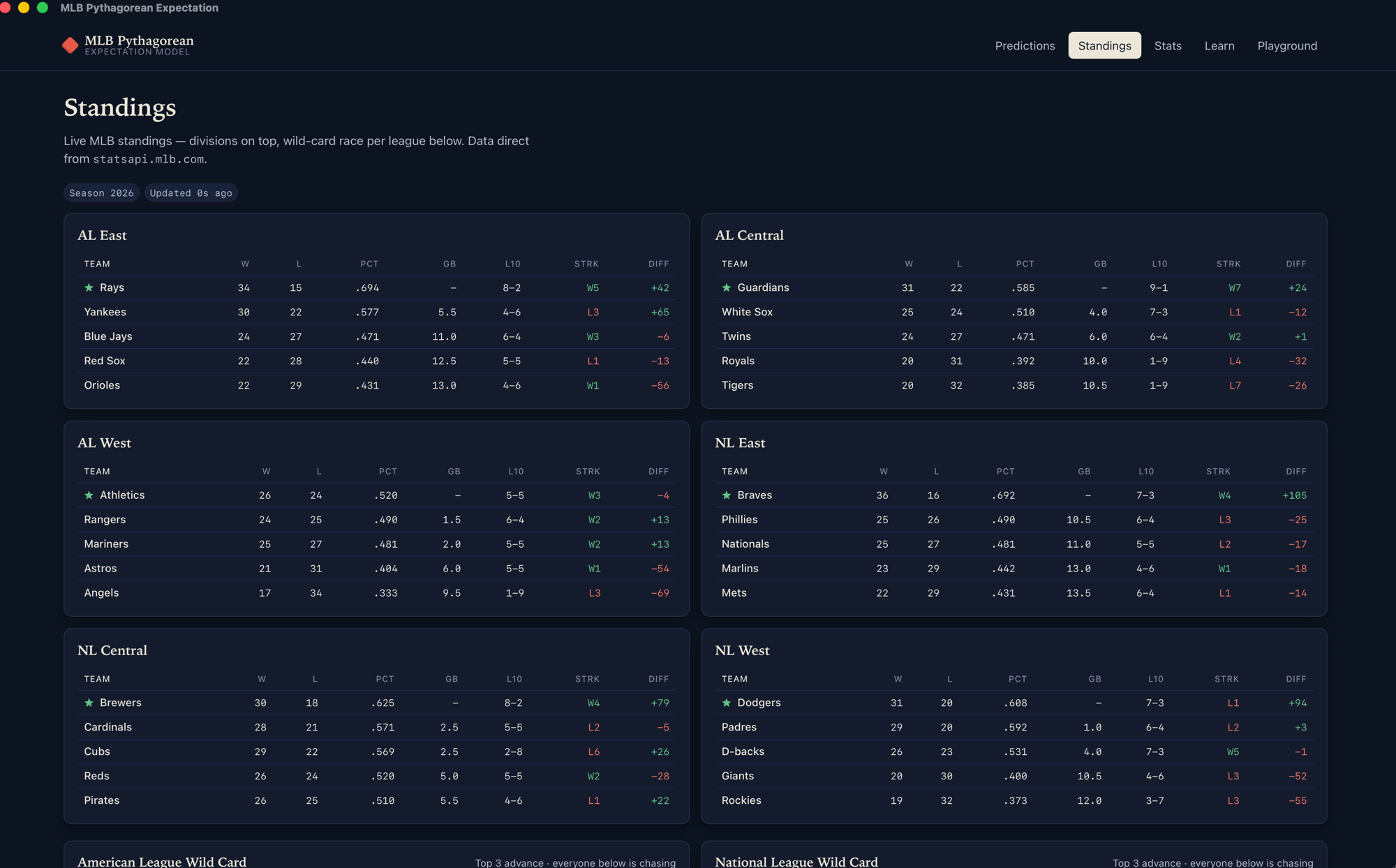Click the star icon beside Guardians
The width and height of the screenshot is (1396, 868).
(726, 287)
